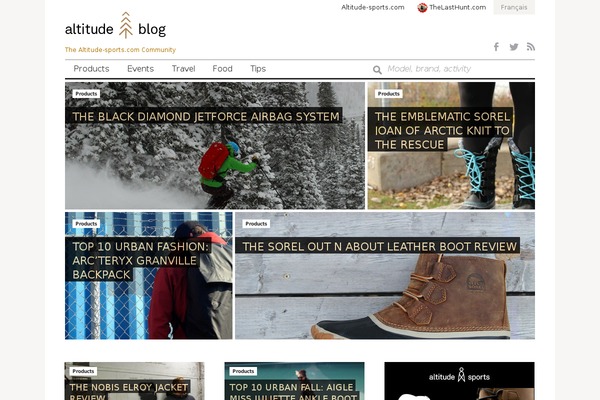Open the Food menu item
This screenshot has width=600, height=400.
222,69
